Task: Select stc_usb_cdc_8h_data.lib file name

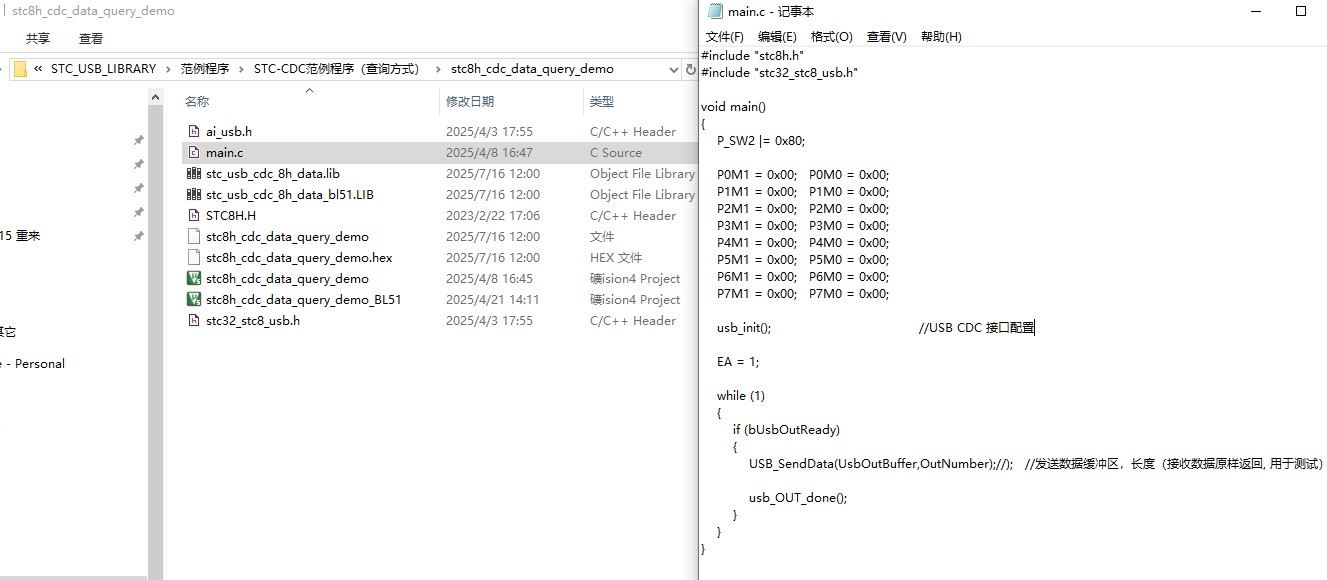Action: (x=273, y=173)
